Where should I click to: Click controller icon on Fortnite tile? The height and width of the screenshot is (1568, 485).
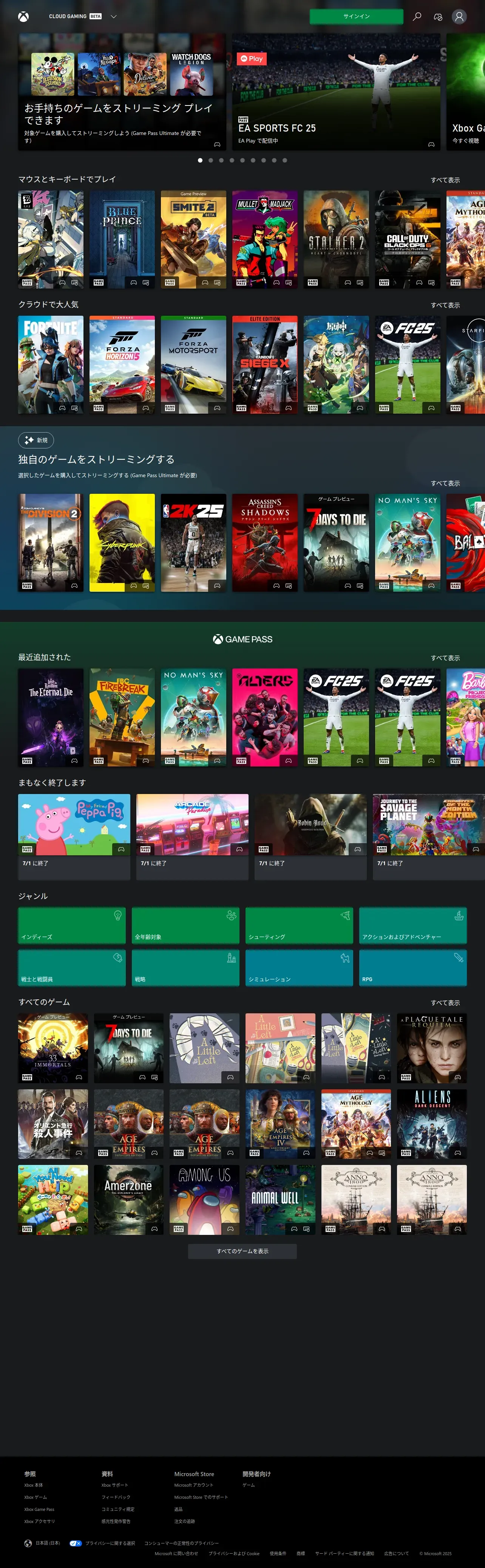pyautogui.click(x=62, y=408)
